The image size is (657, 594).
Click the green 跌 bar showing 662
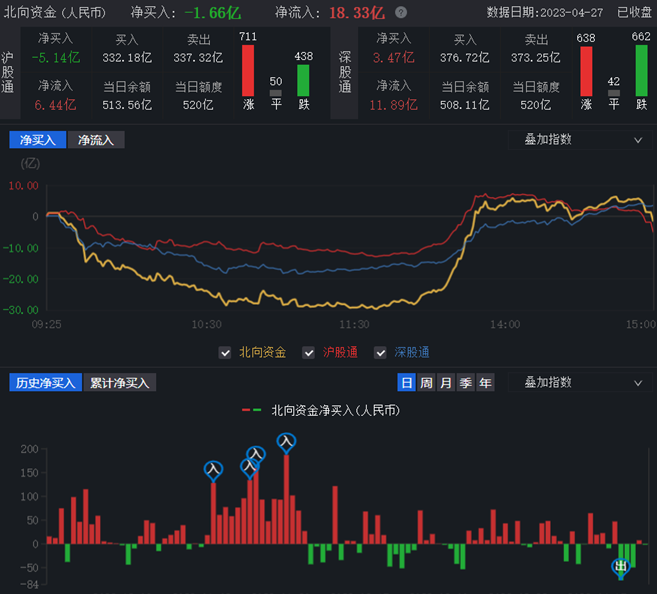click(x=641, y=70)
